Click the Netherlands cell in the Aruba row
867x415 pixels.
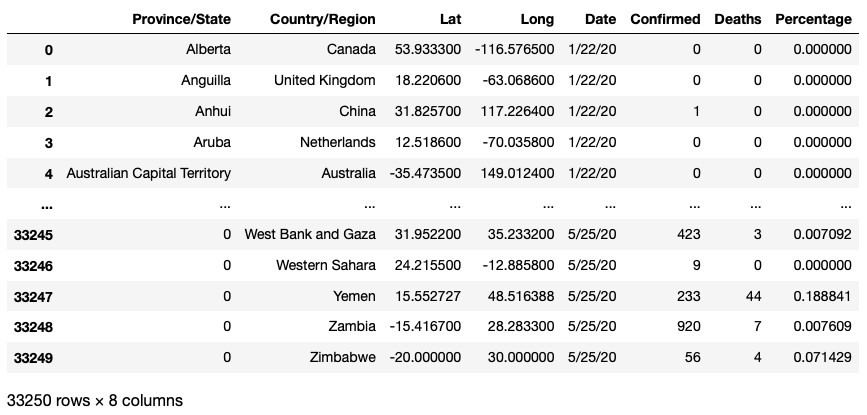coord(338,142)
